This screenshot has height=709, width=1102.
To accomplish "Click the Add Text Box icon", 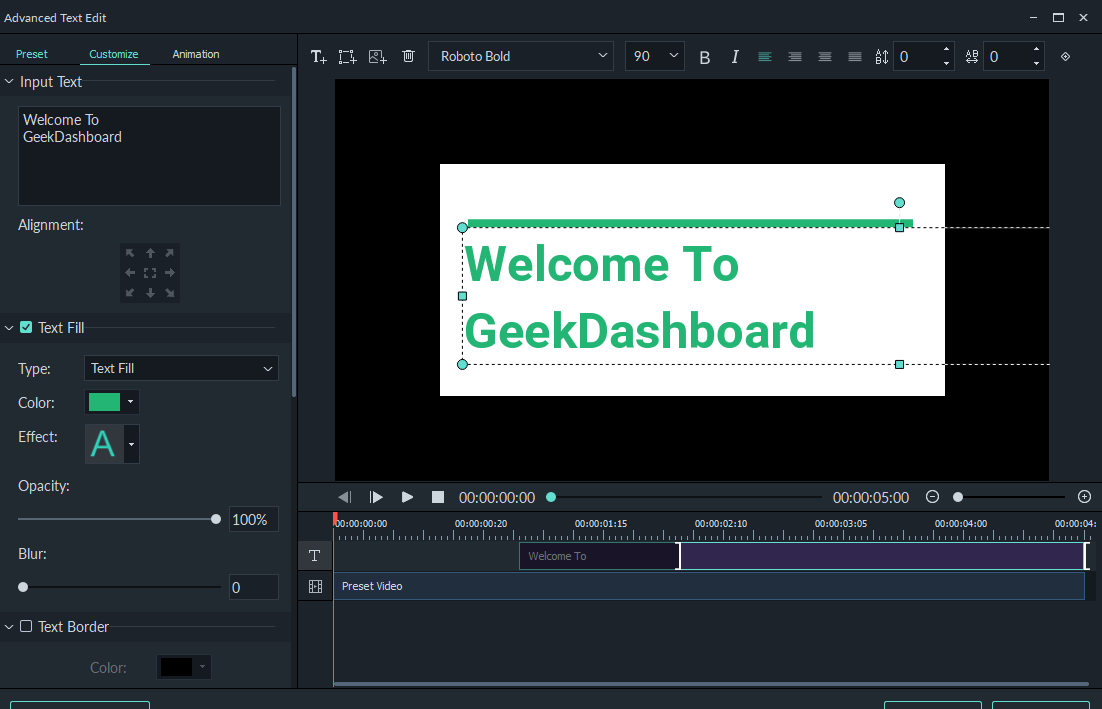I will click(x=347, y=56).
